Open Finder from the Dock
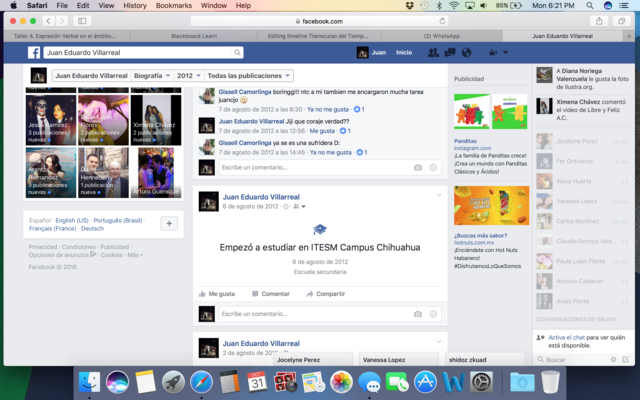The width and height of the screenshot is (640, 400). pyautogui.click(x=89, y=382)
